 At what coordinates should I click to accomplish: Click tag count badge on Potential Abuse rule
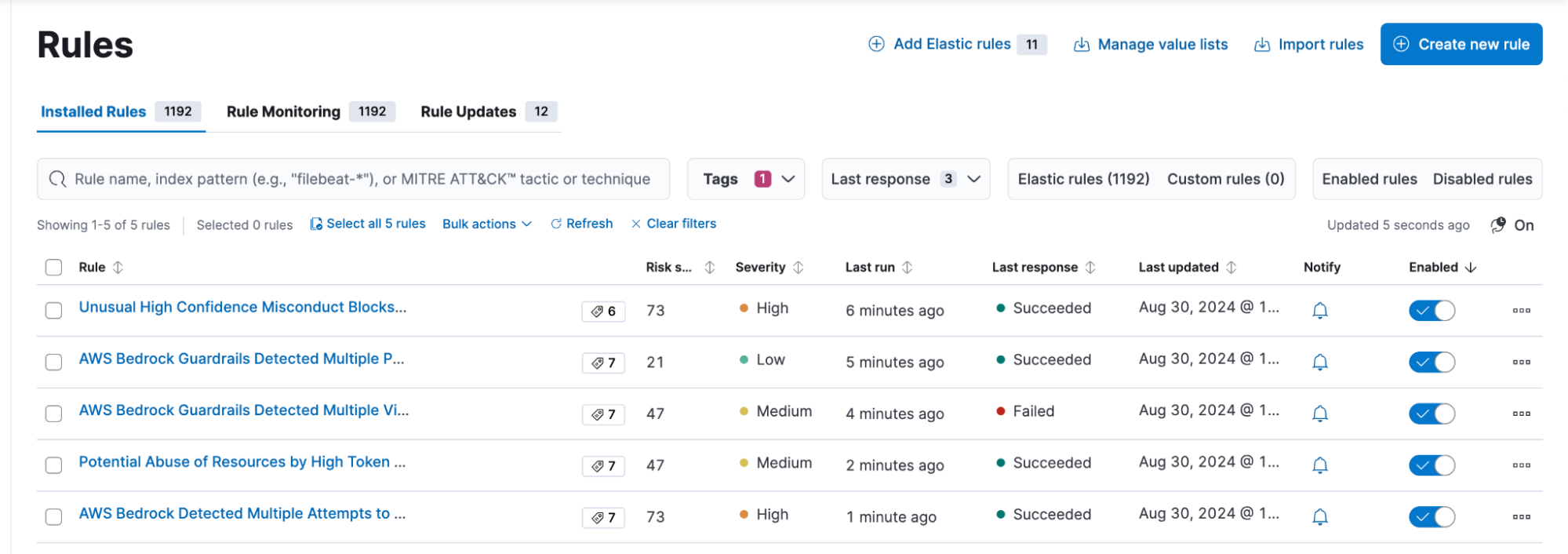(603, 466)
